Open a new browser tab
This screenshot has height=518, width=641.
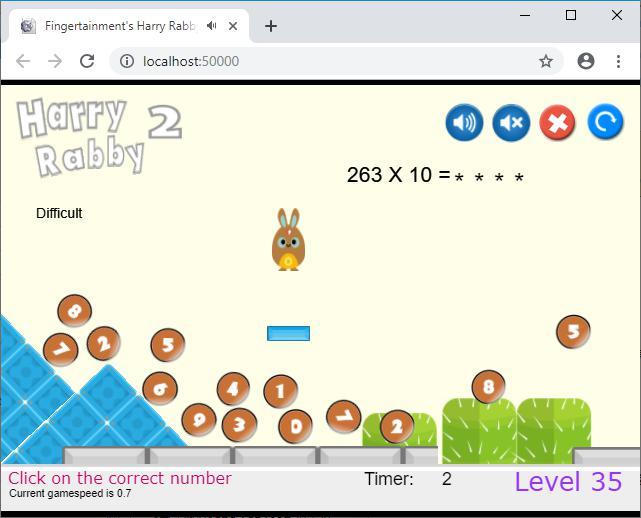tap(271, 26)
